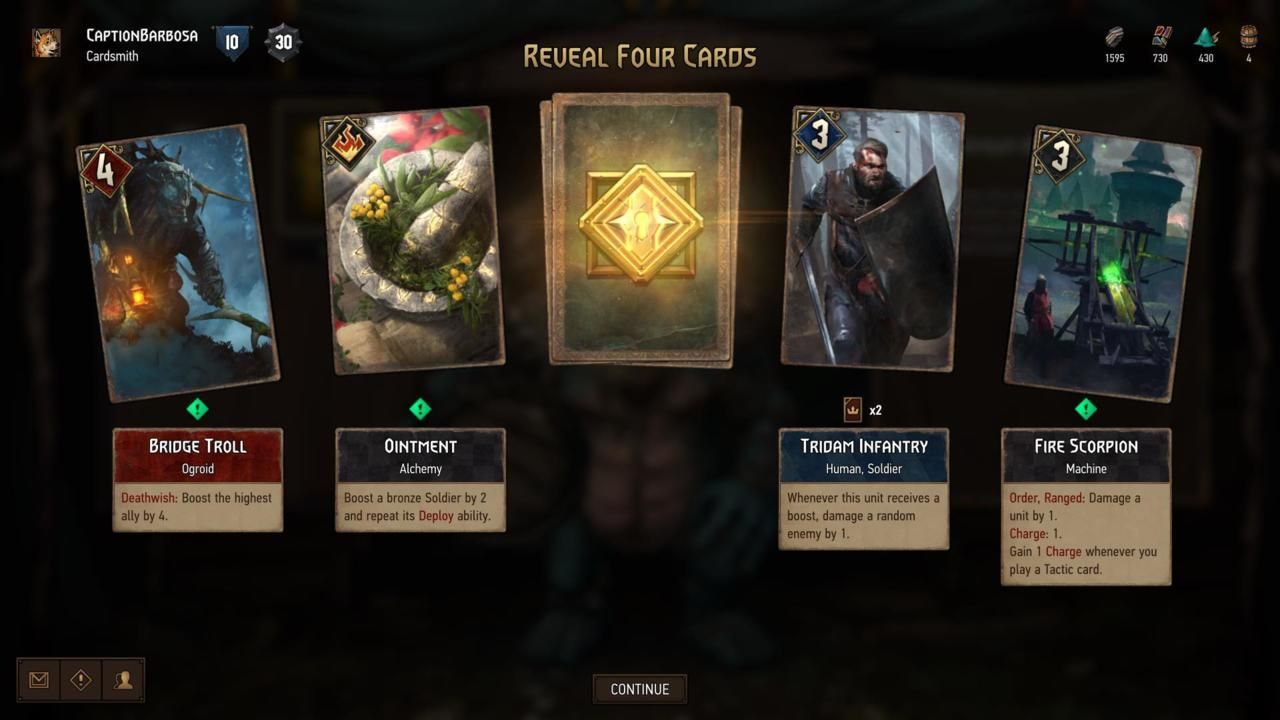Open the friends profile icon
1280x720 pixels.
[123, 680]
